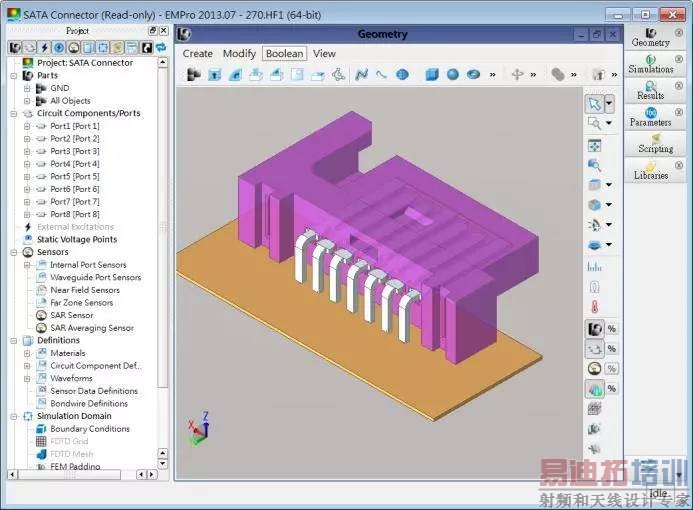Select Near Field Sensors item
This screenshot has width=693, height=510.
coord(85,290)
